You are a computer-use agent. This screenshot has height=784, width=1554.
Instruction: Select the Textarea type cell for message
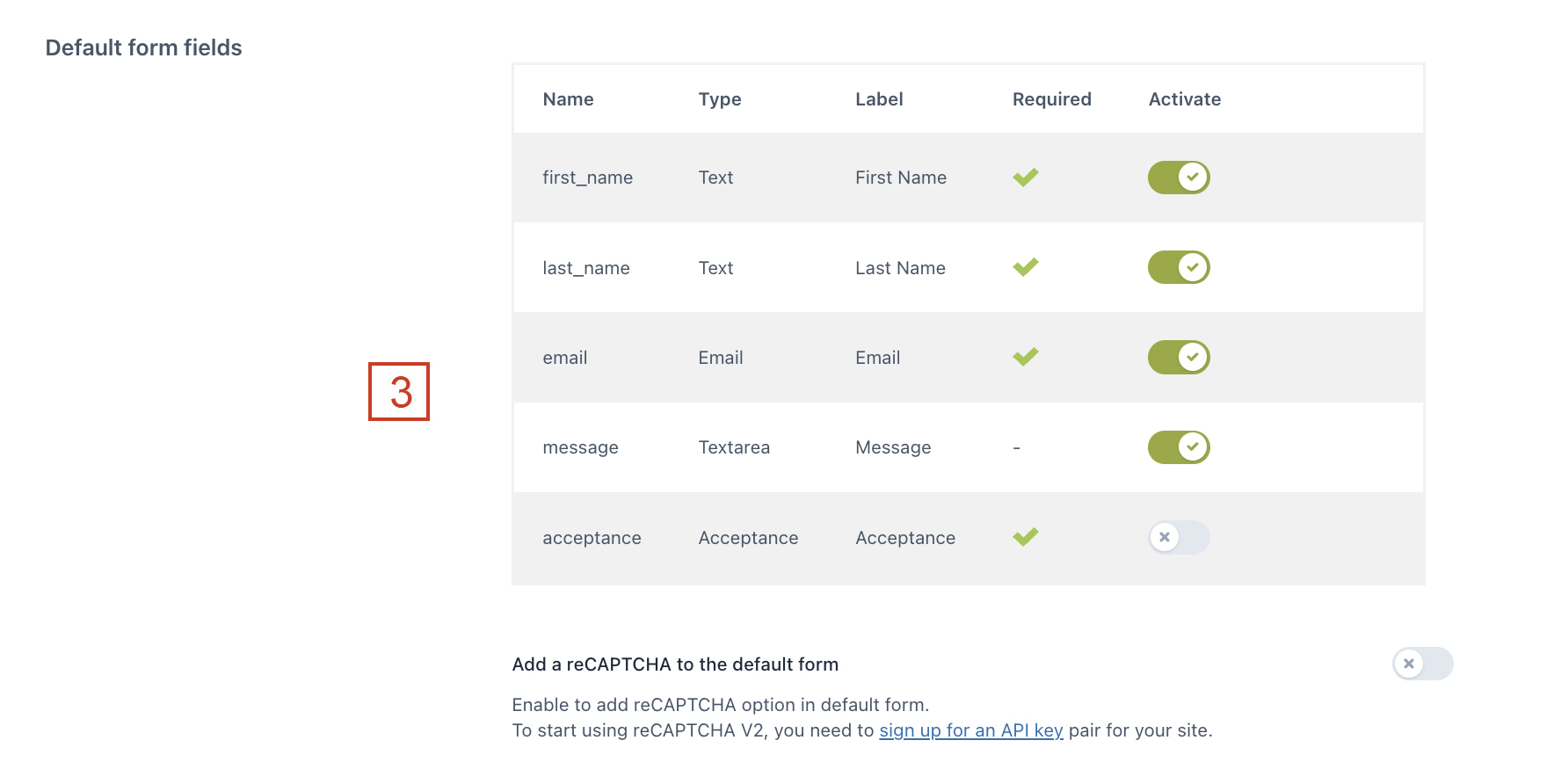(734, 447)
